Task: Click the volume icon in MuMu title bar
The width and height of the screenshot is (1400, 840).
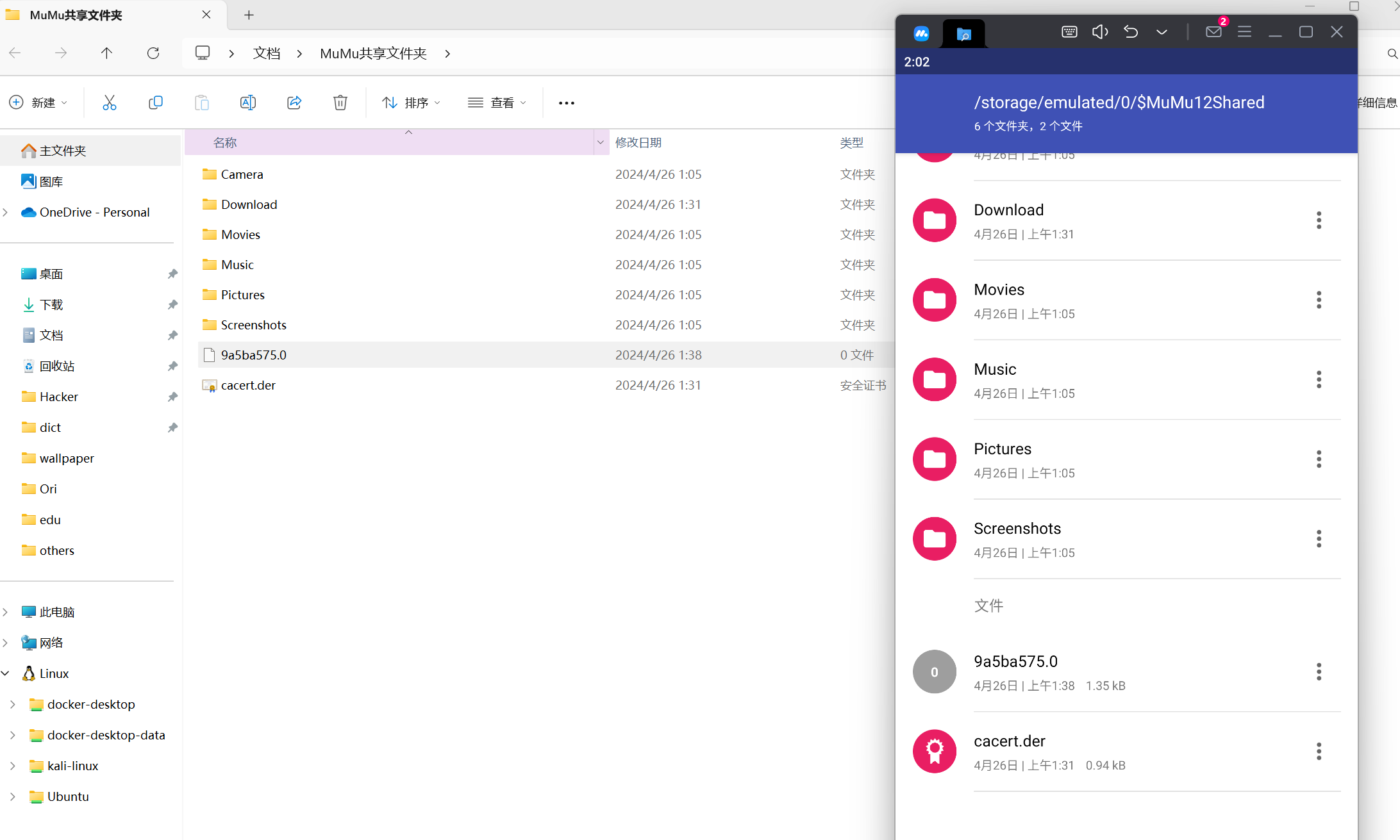Action: 1100,31
